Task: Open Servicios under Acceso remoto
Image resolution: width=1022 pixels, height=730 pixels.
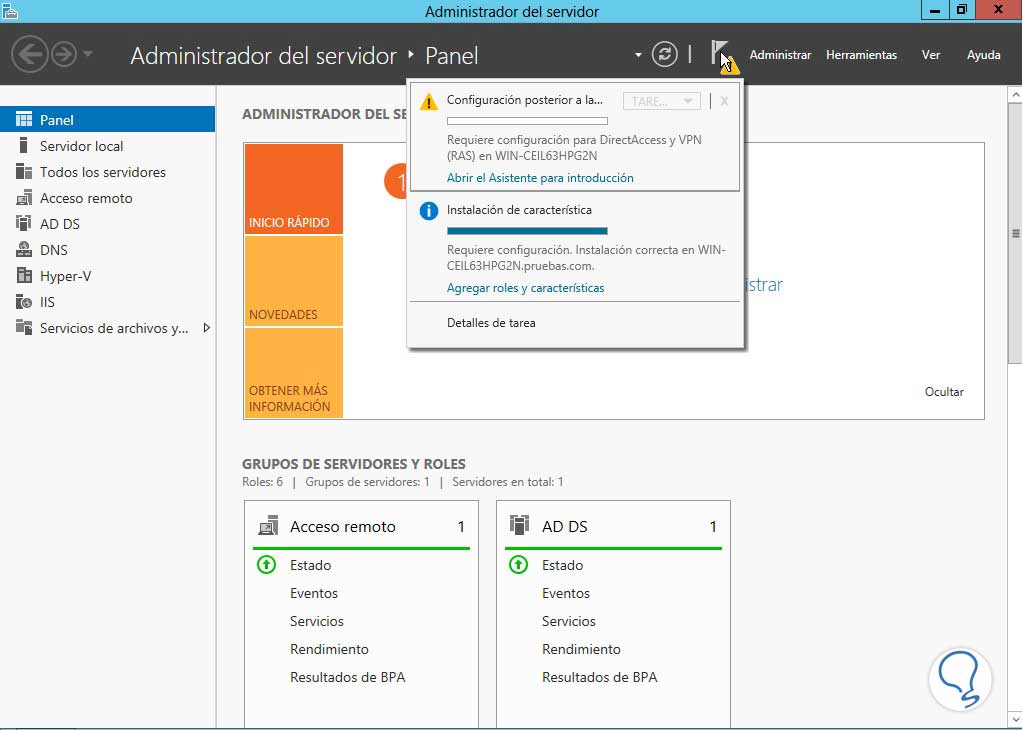Action: [x=317, y=621]
